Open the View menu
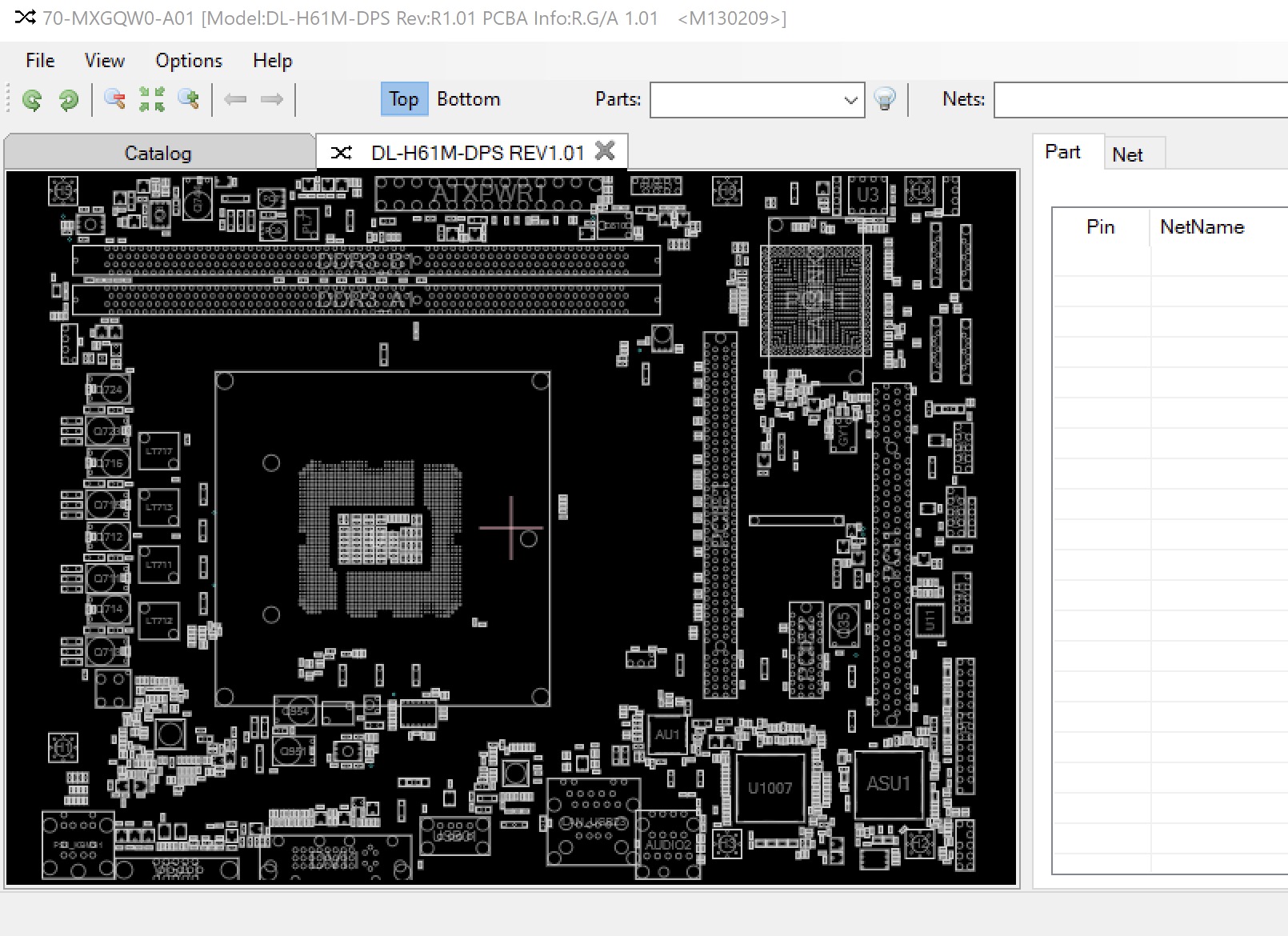Screen dimensions: 1288x936 [x=103, y=60]
